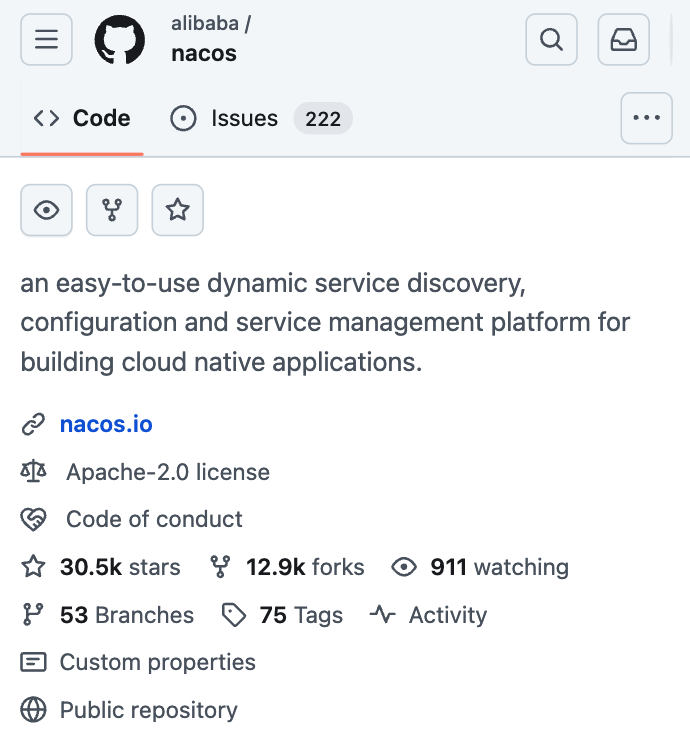This screenshot has height=734, width=690.
Task: Click the law scale license icon
Action: [x=33, y=472]
